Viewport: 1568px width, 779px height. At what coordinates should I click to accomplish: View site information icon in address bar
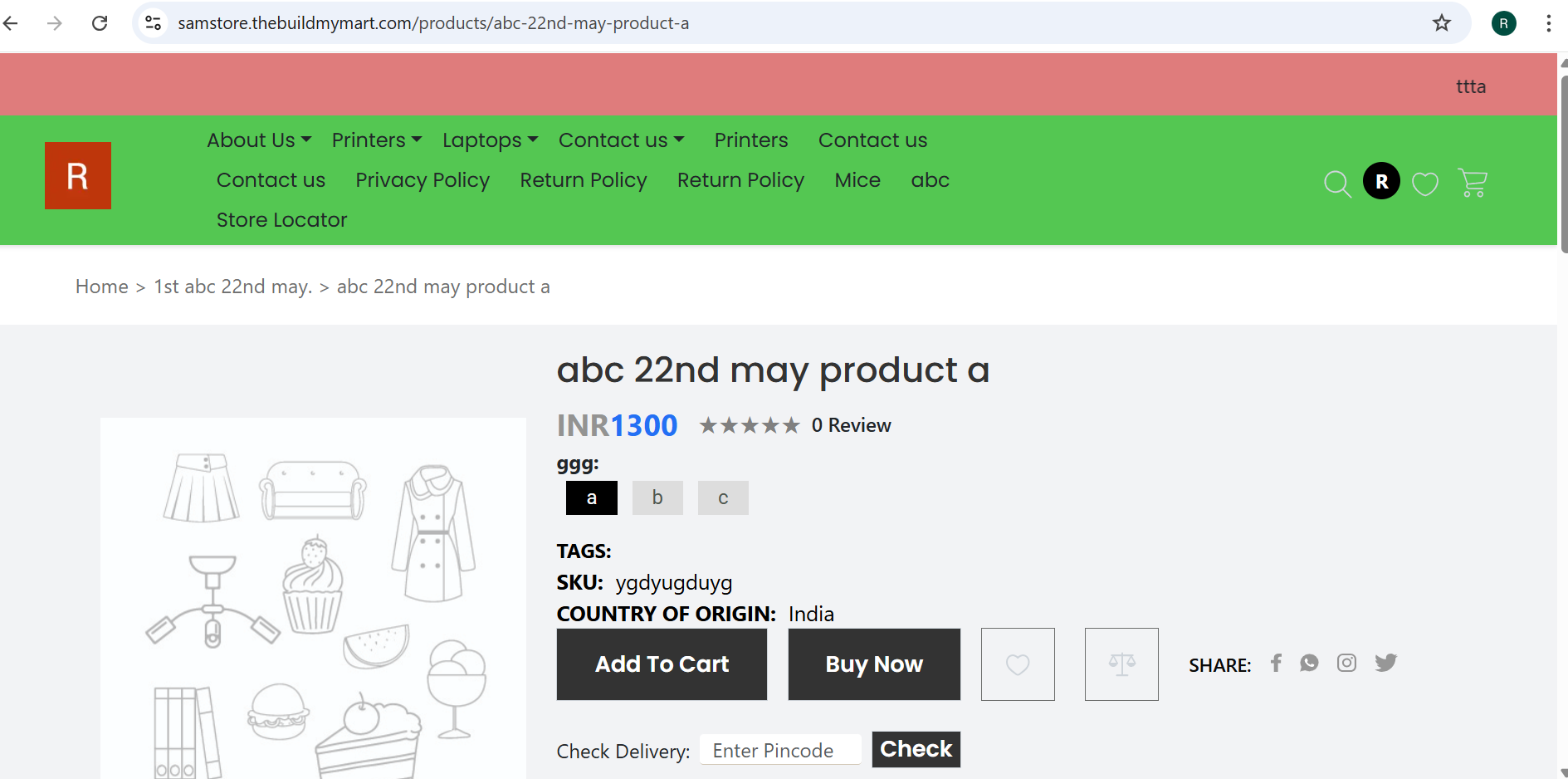154,23
